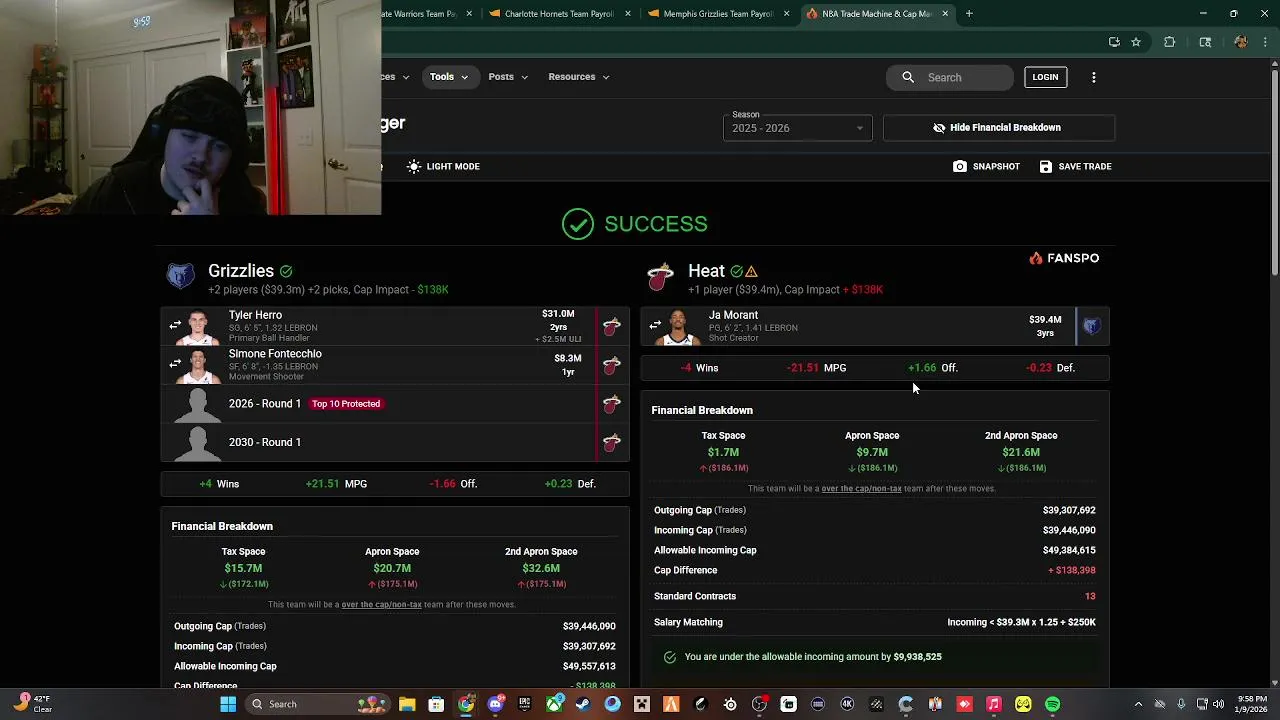The height and width of the screenshot is (720, 1280).
Task: Open the Chrome three-dot menu
Action: pos(1265,42)
